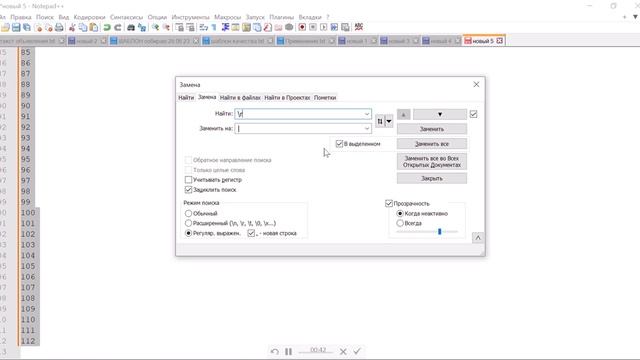This screenshot has height=360, width=640.
Task: Switch to the 'Найти в файлах' tab
Action: coord(240,98)
